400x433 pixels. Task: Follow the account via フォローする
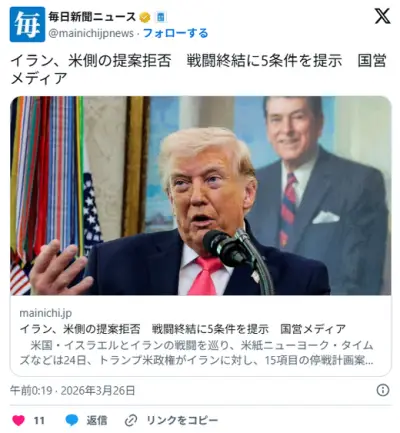coord(176,33)
